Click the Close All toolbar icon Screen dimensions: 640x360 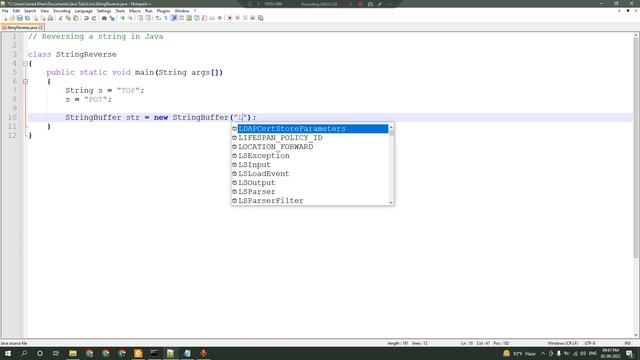[x=43, y=18]
